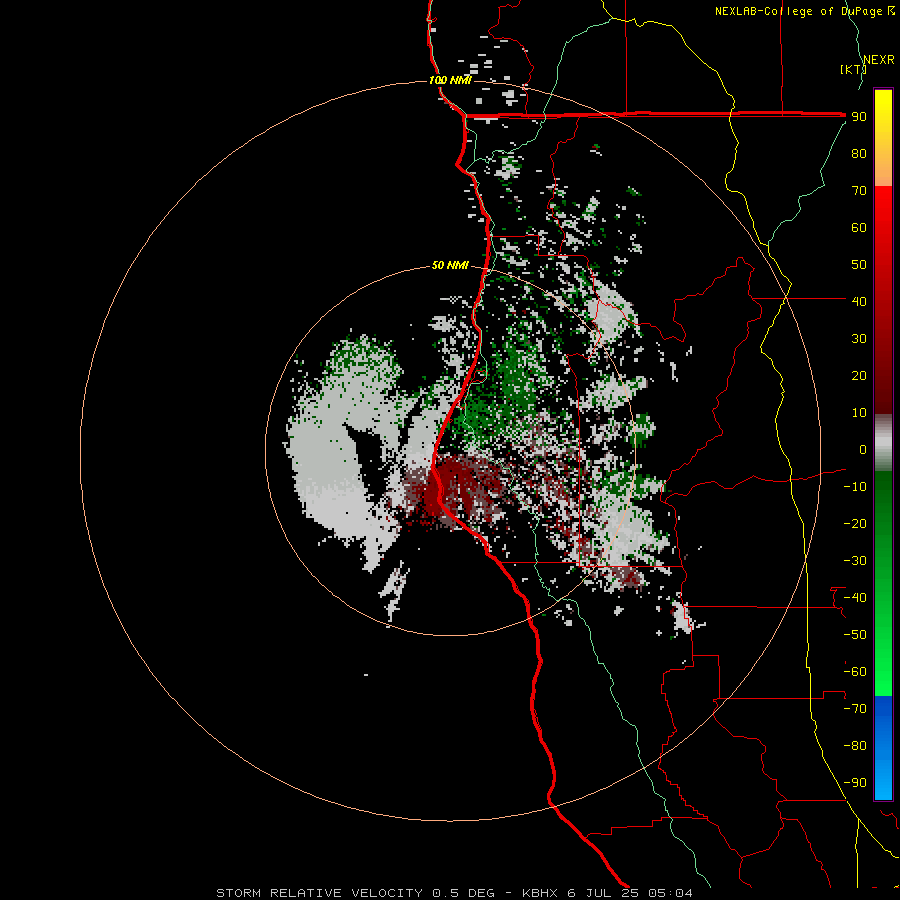Screen dimensions: 900x900
Task: Click the -10 value on the velocity scale
Action: click(855, 487)
